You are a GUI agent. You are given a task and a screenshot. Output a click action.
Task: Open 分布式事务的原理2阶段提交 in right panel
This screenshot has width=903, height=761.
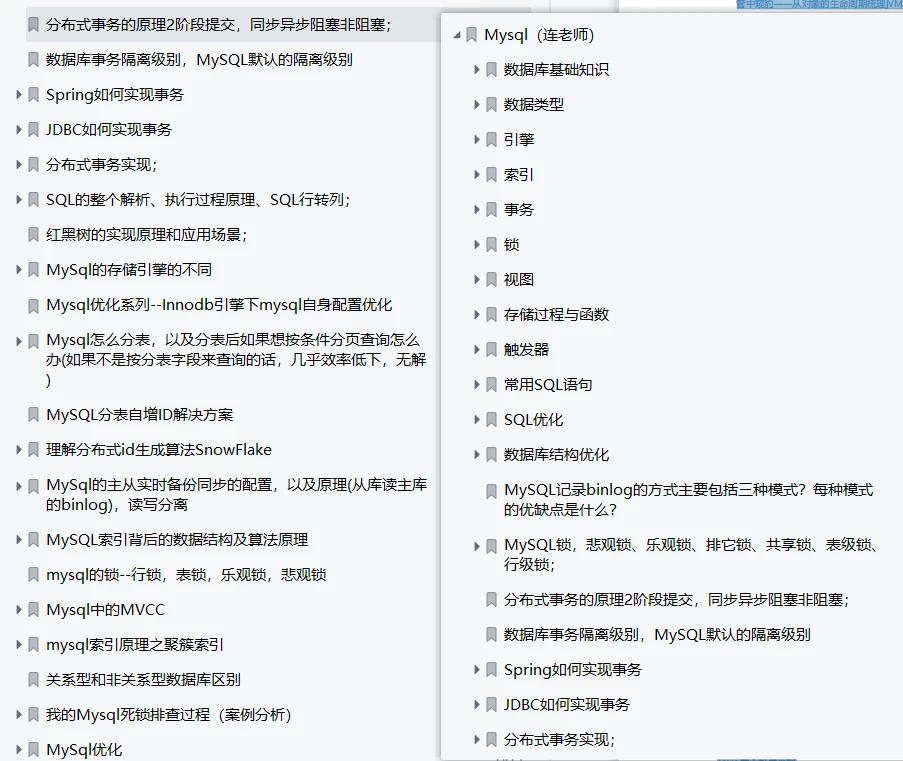click(677, 600)
